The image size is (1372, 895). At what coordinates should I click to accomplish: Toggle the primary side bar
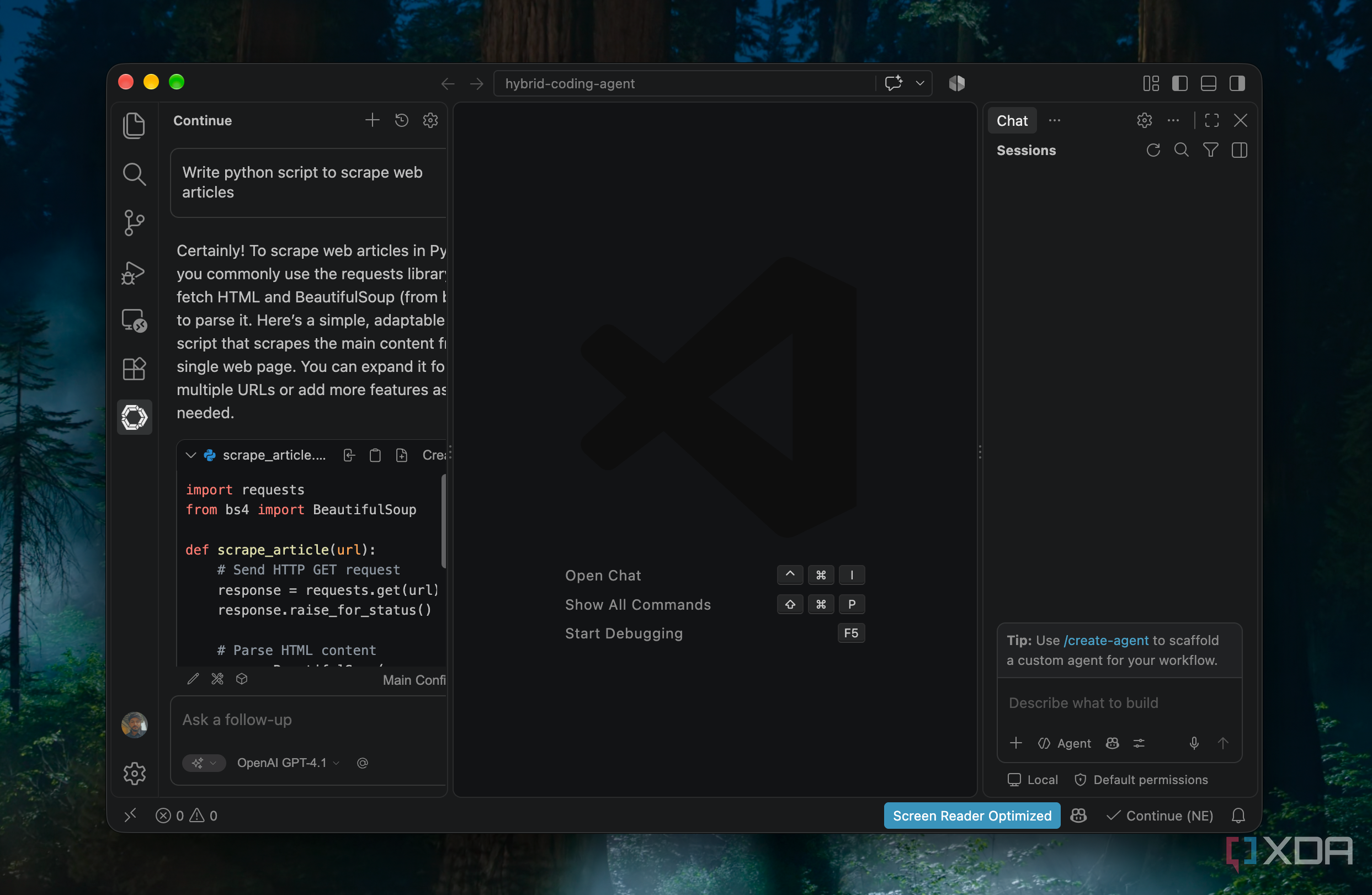1179,83
